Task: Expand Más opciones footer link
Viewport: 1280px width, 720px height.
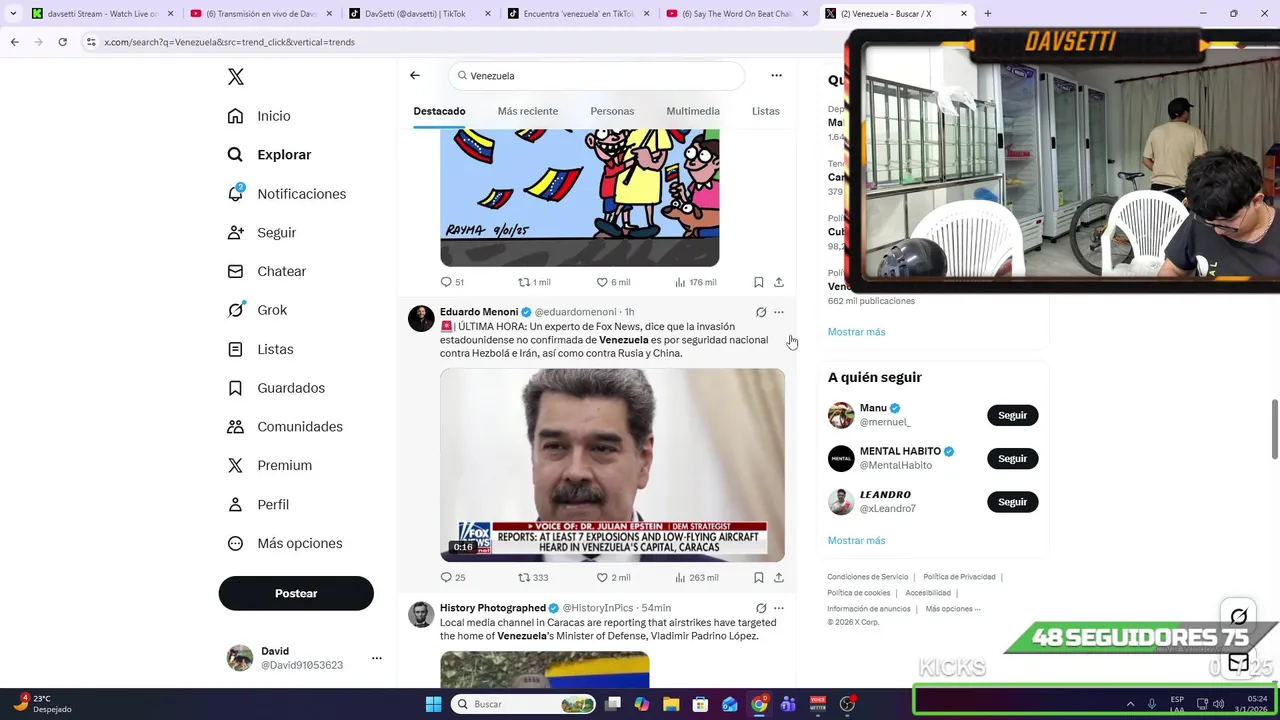Action: pyautogui.click(x=953, y=609)
